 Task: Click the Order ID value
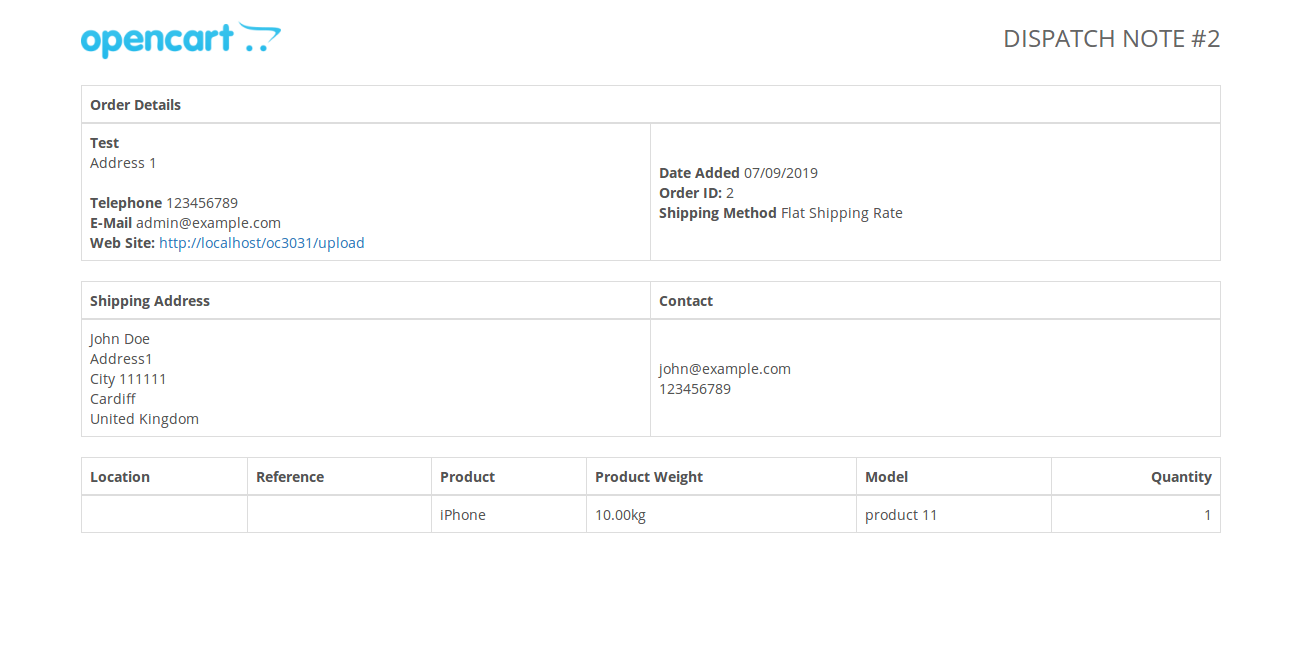pos(730,193)
